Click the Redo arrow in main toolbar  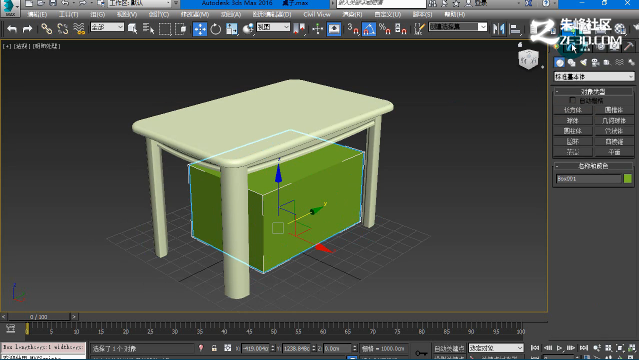click(27, 29)
